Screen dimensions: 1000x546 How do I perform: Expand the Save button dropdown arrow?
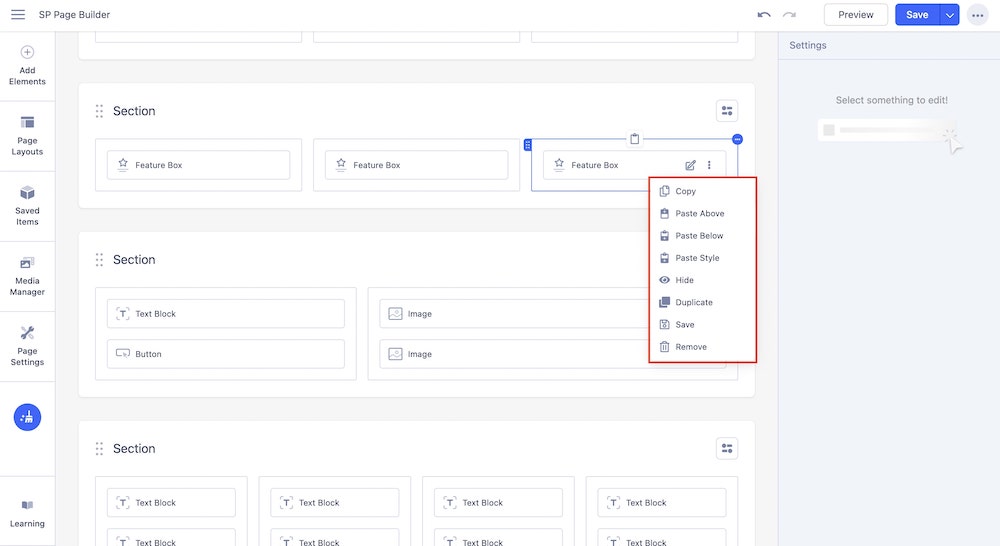pos(949,15)
